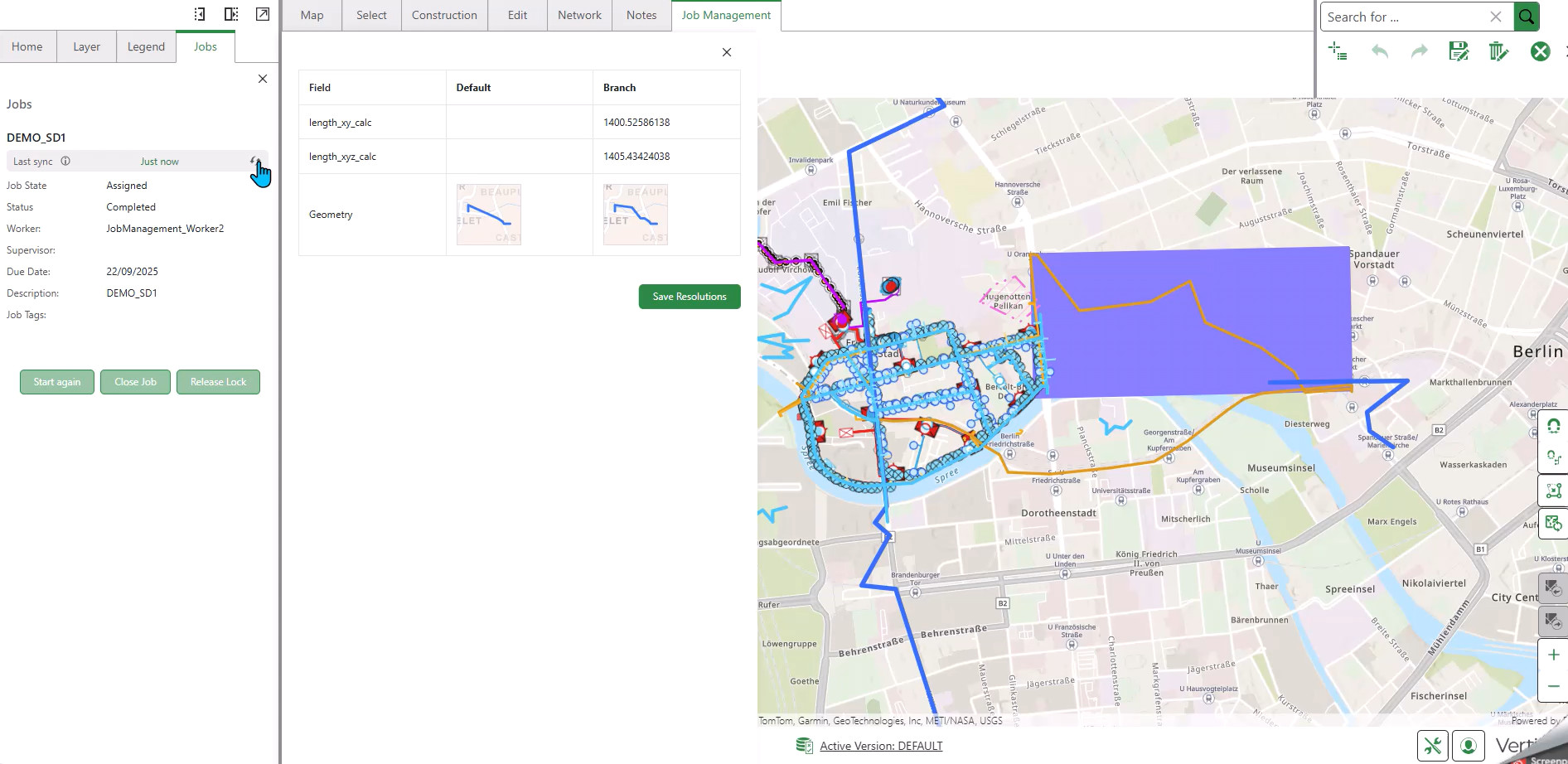Click the user profile icon
The height and width of the screenshot is (764, 1568).
click(x=1469, y=746)
